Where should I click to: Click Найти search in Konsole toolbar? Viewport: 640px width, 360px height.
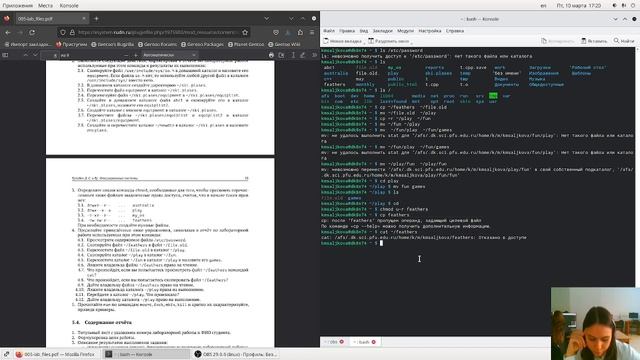624,41
